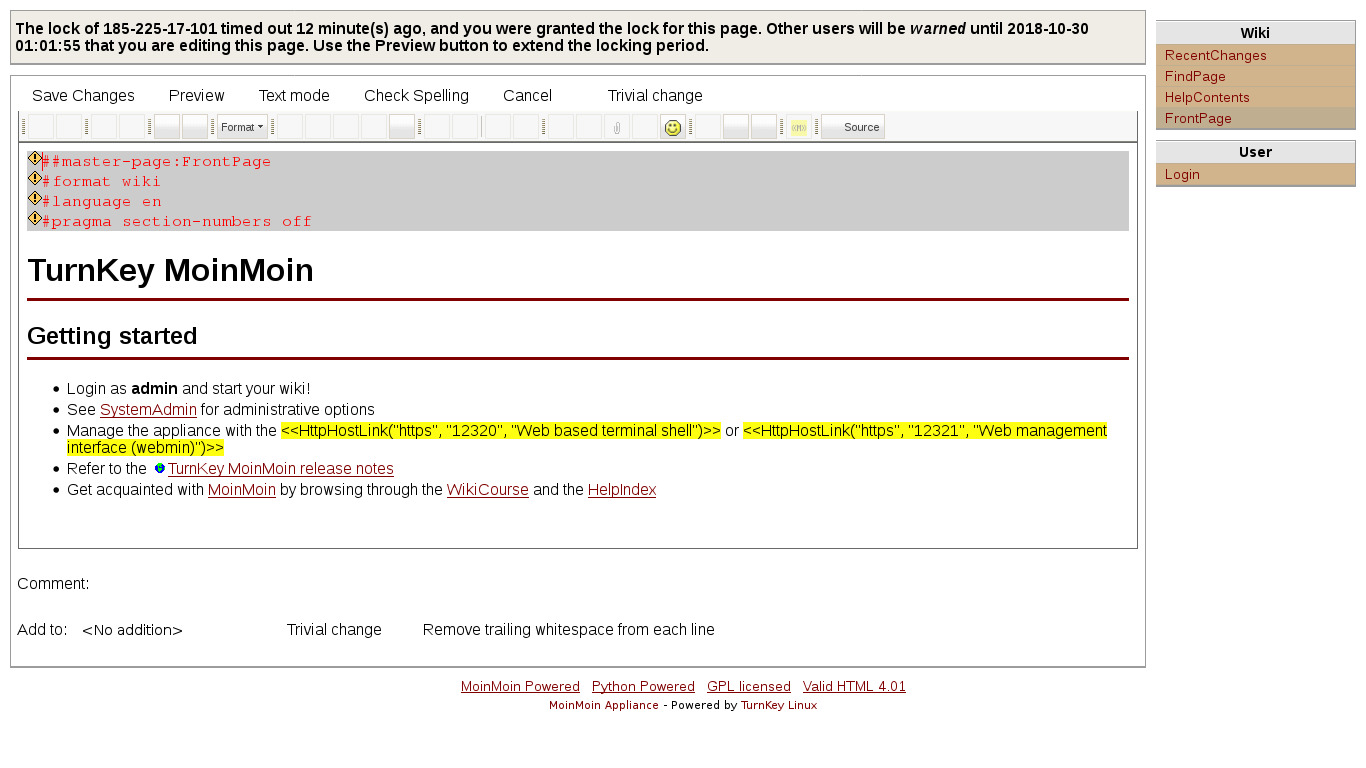
Task: Toggle Trivial change beside the Cancel button
Action: tap(655, 96)
